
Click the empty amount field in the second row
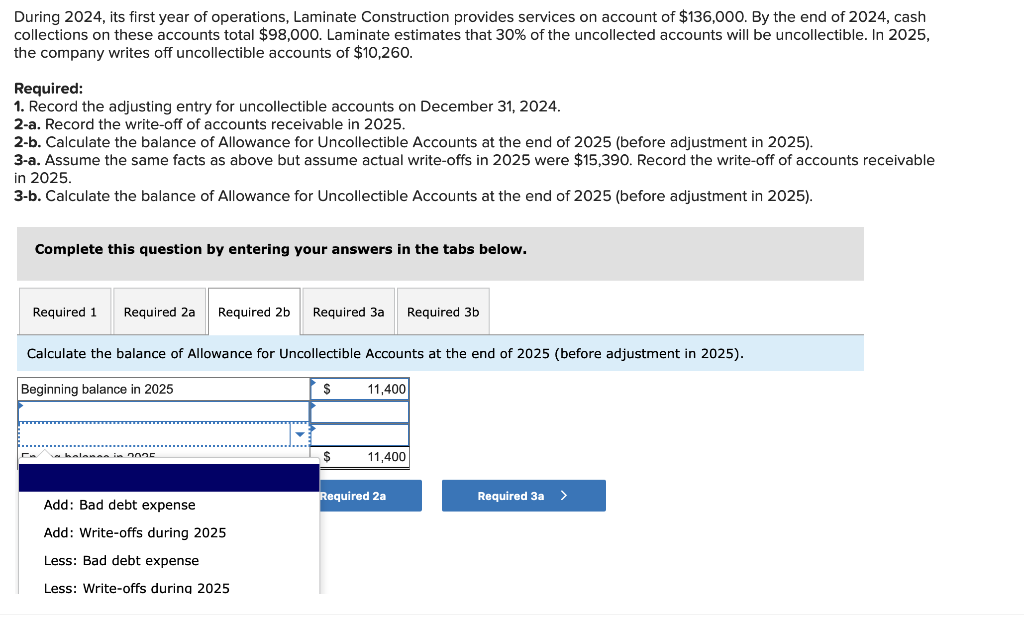click(360, 411)
